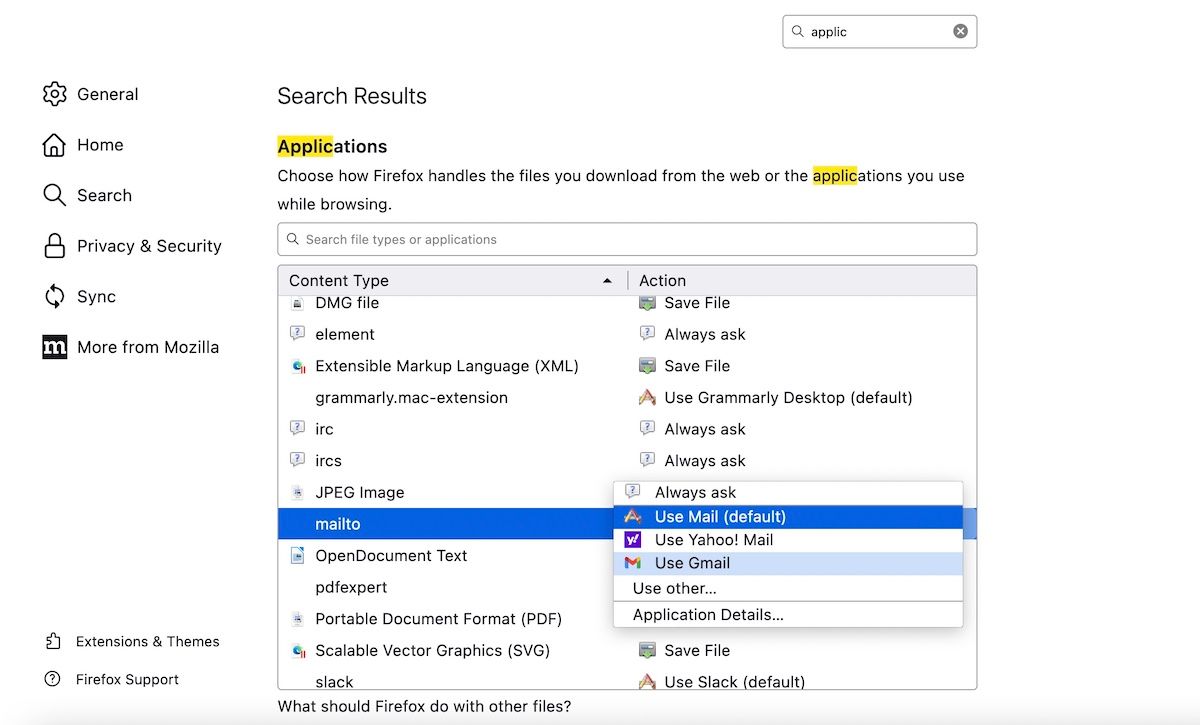Open the Home settings house icon
The height and width of the screenshot is (725, 1200).
click(x=54, y=145)
